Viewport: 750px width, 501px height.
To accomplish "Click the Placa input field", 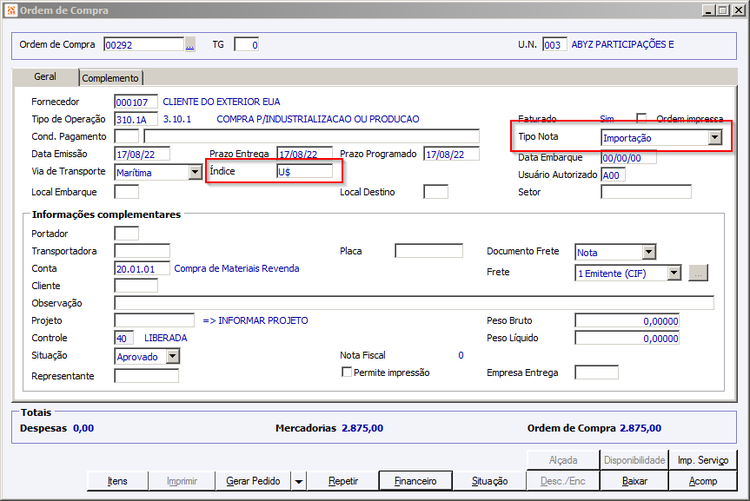I will point(429,251).
